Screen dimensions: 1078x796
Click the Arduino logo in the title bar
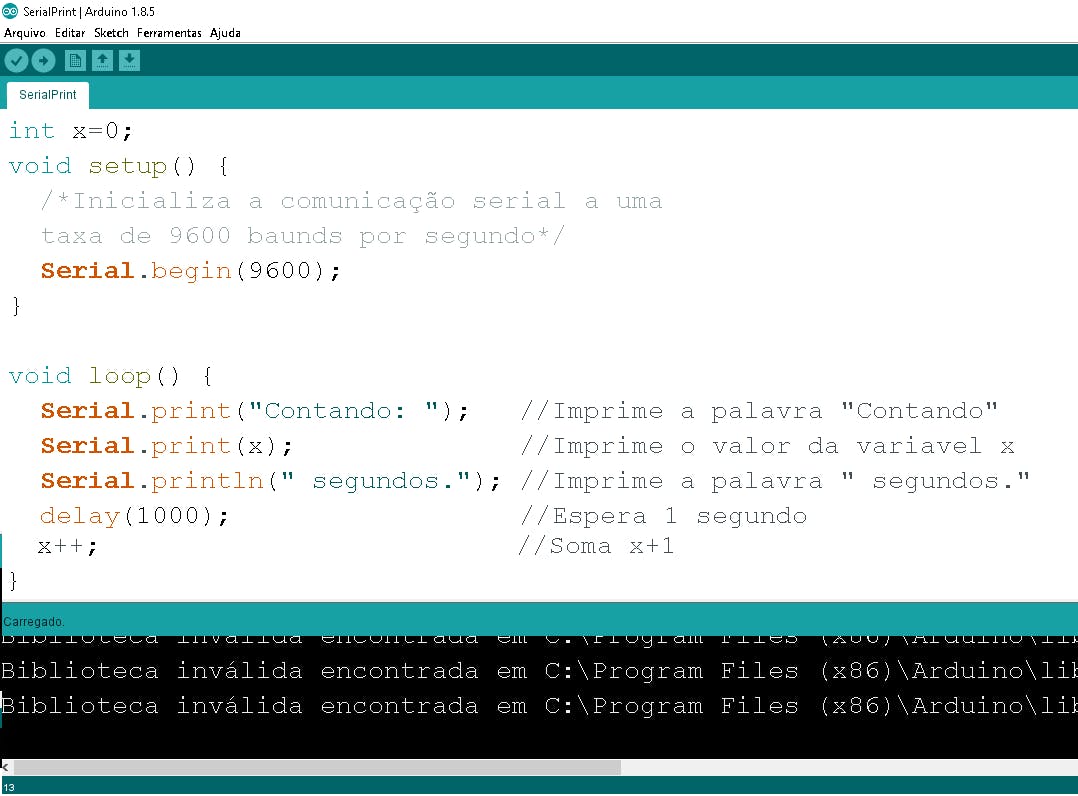[x=10, y=9]
